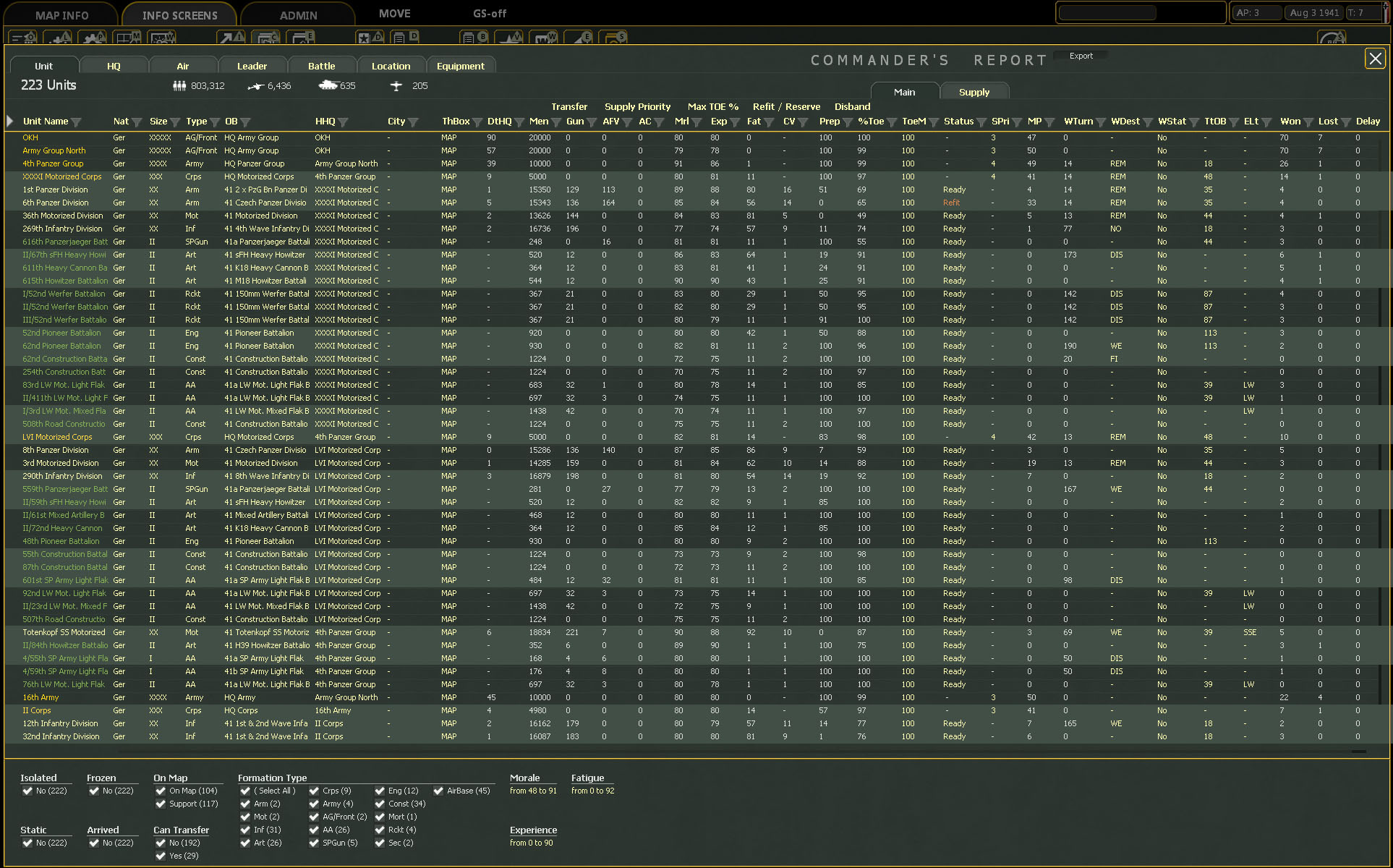Uncheck the Inf (31) formation type checkbox

click(x=246, y=830)
